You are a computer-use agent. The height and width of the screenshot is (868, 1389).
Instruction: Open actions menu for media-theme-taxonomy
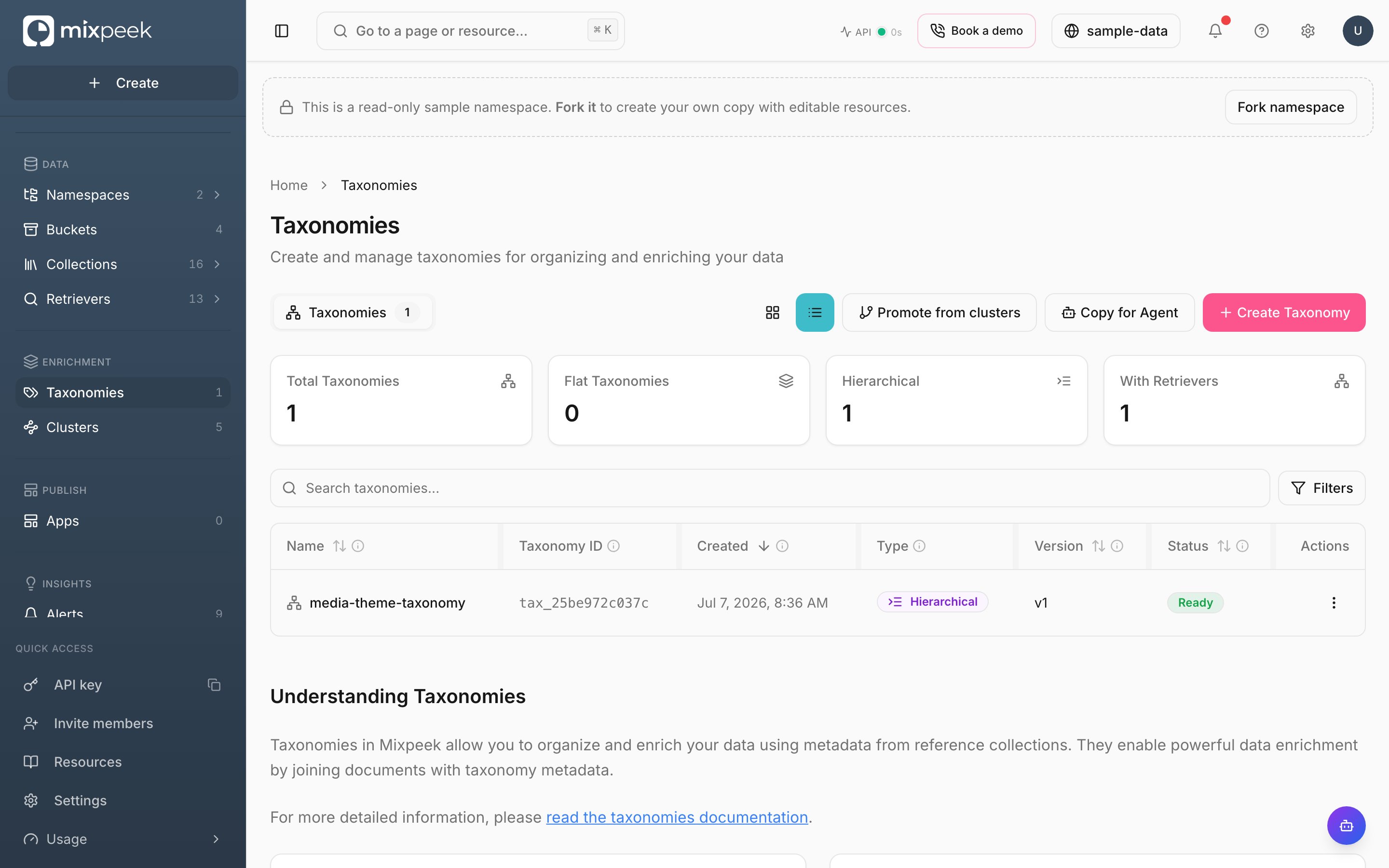[x=1334, y=603]
